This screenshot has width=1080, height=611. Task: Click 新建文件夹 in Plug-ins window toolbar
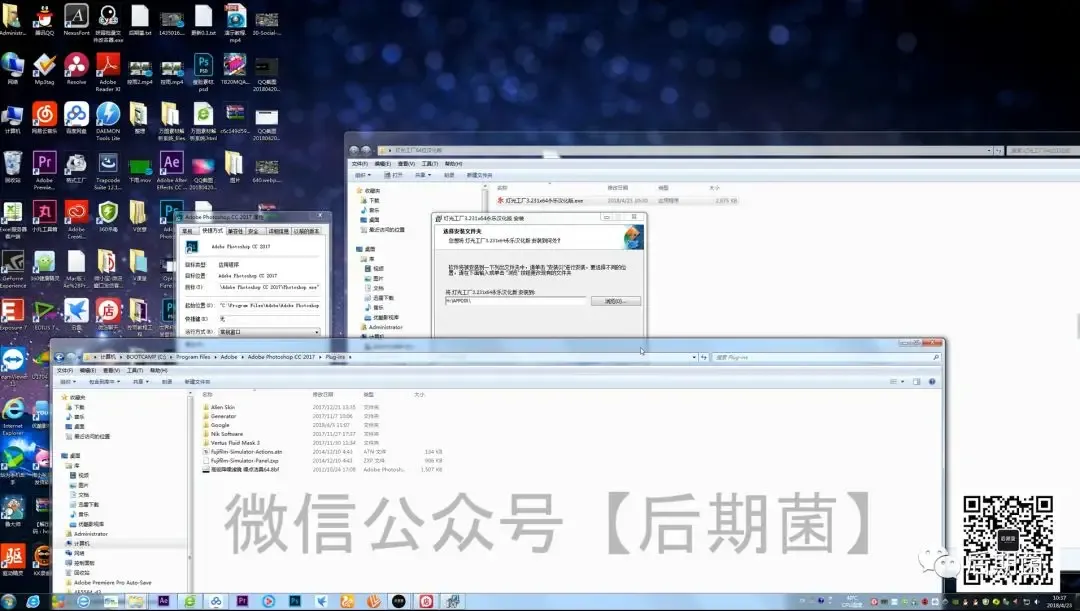point(197,382)
